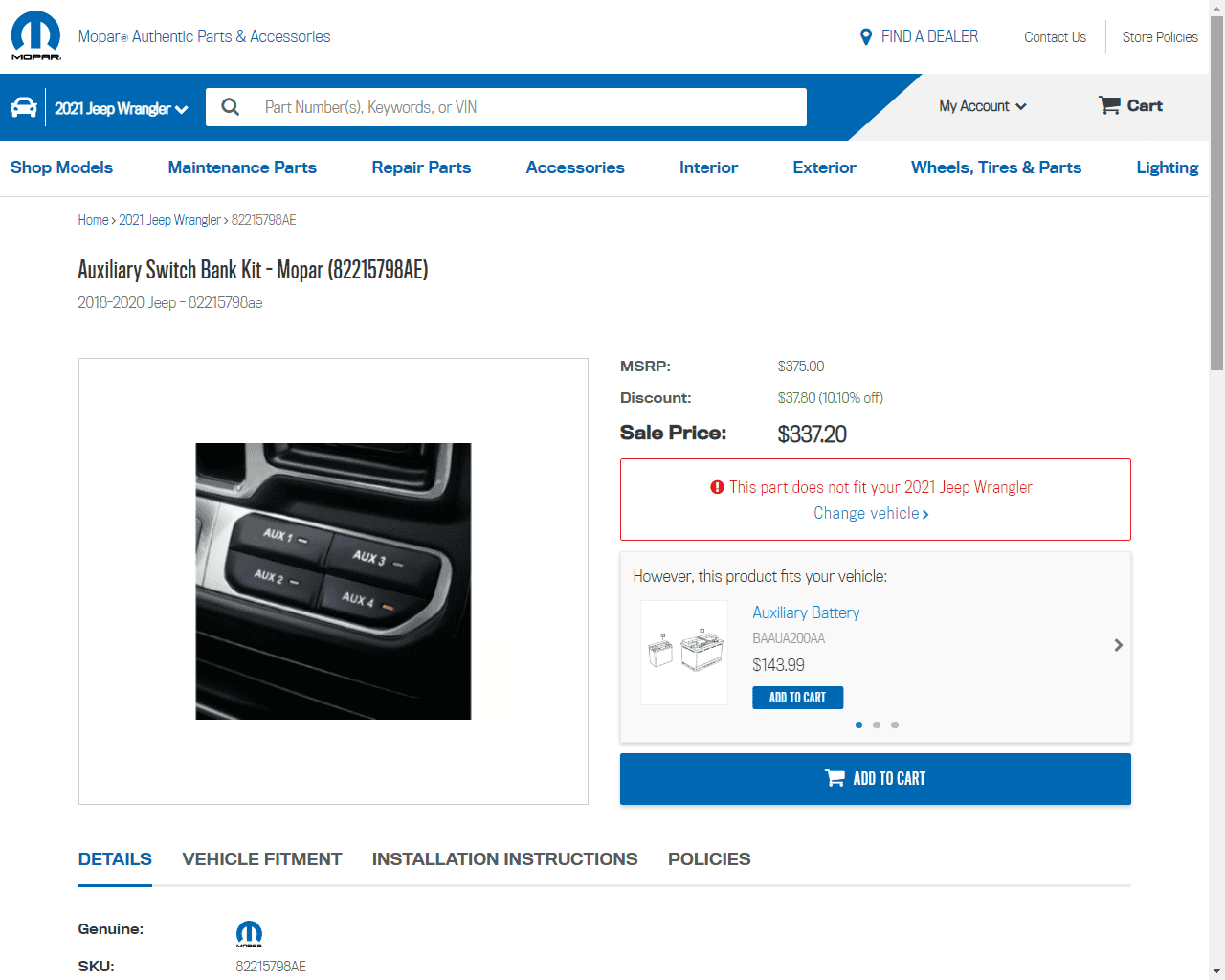
Task: Open the Cart text link in the header
Action: (x=1145, y=105)
